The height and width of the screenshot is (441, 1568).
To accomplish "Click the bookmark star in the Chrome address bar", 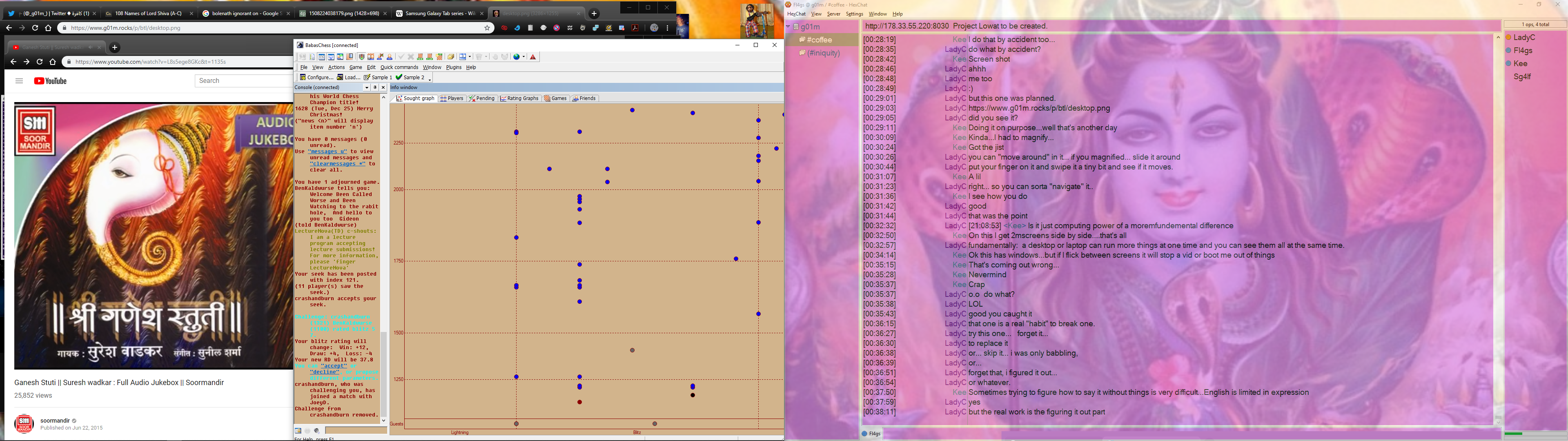I will point(487,28).
